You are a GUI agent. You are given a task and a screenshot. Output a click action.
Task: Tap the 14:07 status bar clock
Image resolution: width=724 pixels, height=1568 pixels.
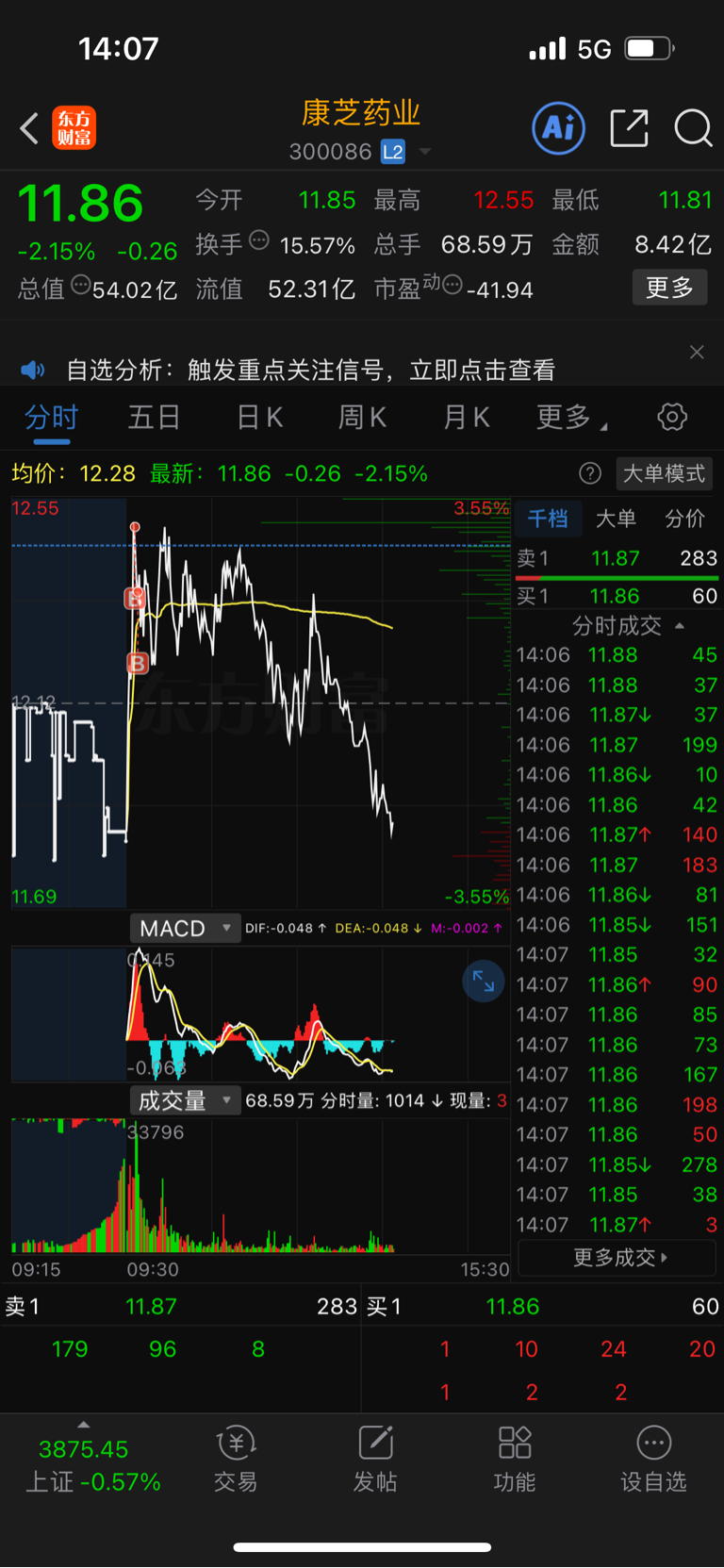pyautogui.click(x=119, y=49)
